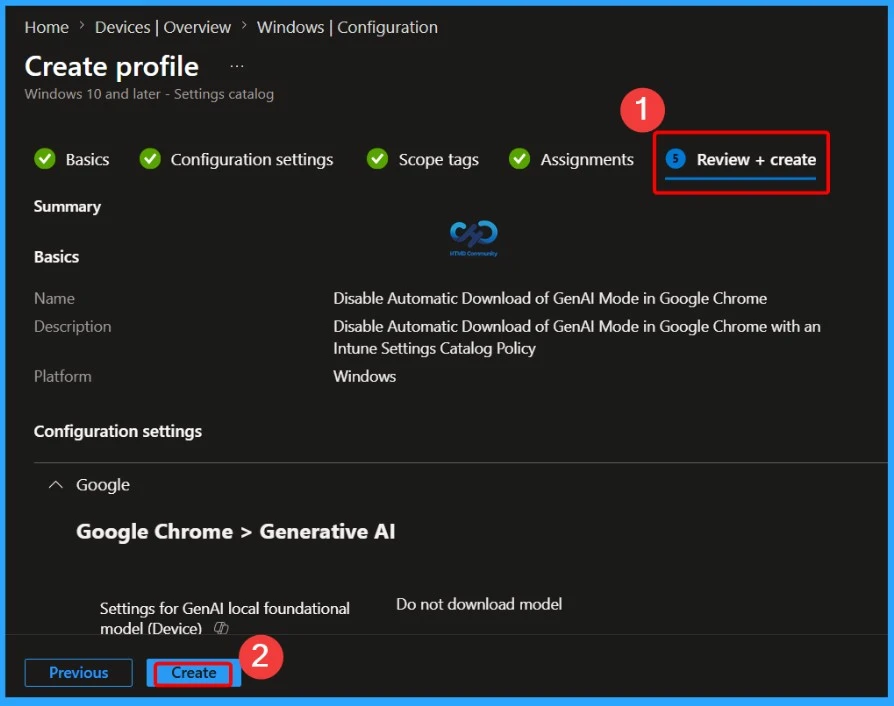The height and width of the screenshot is (706, 894).
Task: Click the green checkmark icon beside Basics
Action: coord(44,159)
